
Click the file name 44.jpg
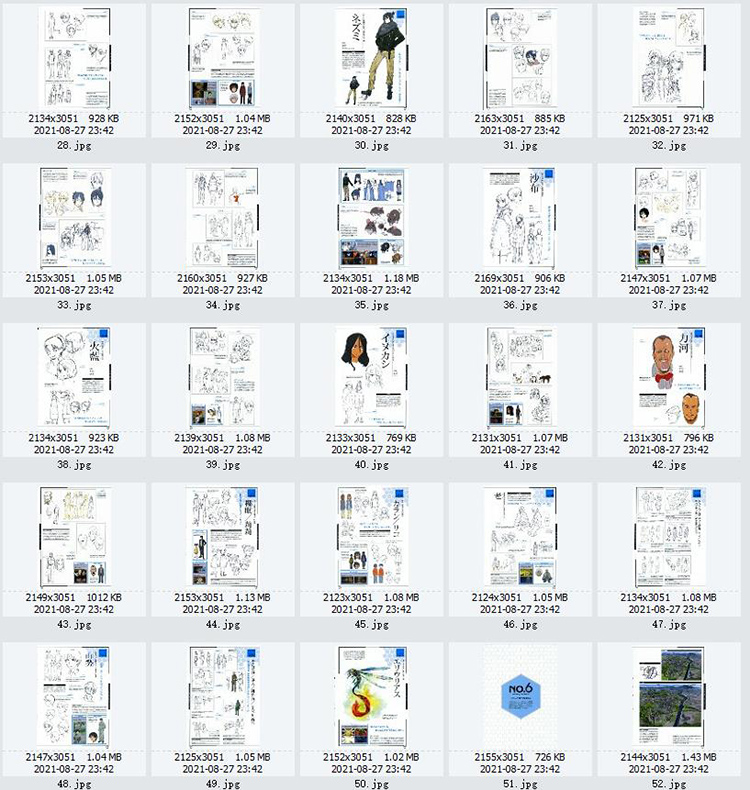click(x=223, y=625)
